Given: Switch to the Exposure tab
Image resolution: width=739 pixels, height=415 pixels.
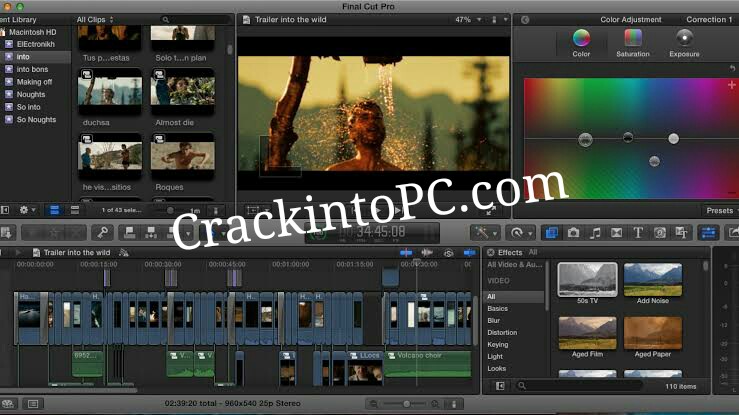Looking at the screenshot, I should coord(684,43).
